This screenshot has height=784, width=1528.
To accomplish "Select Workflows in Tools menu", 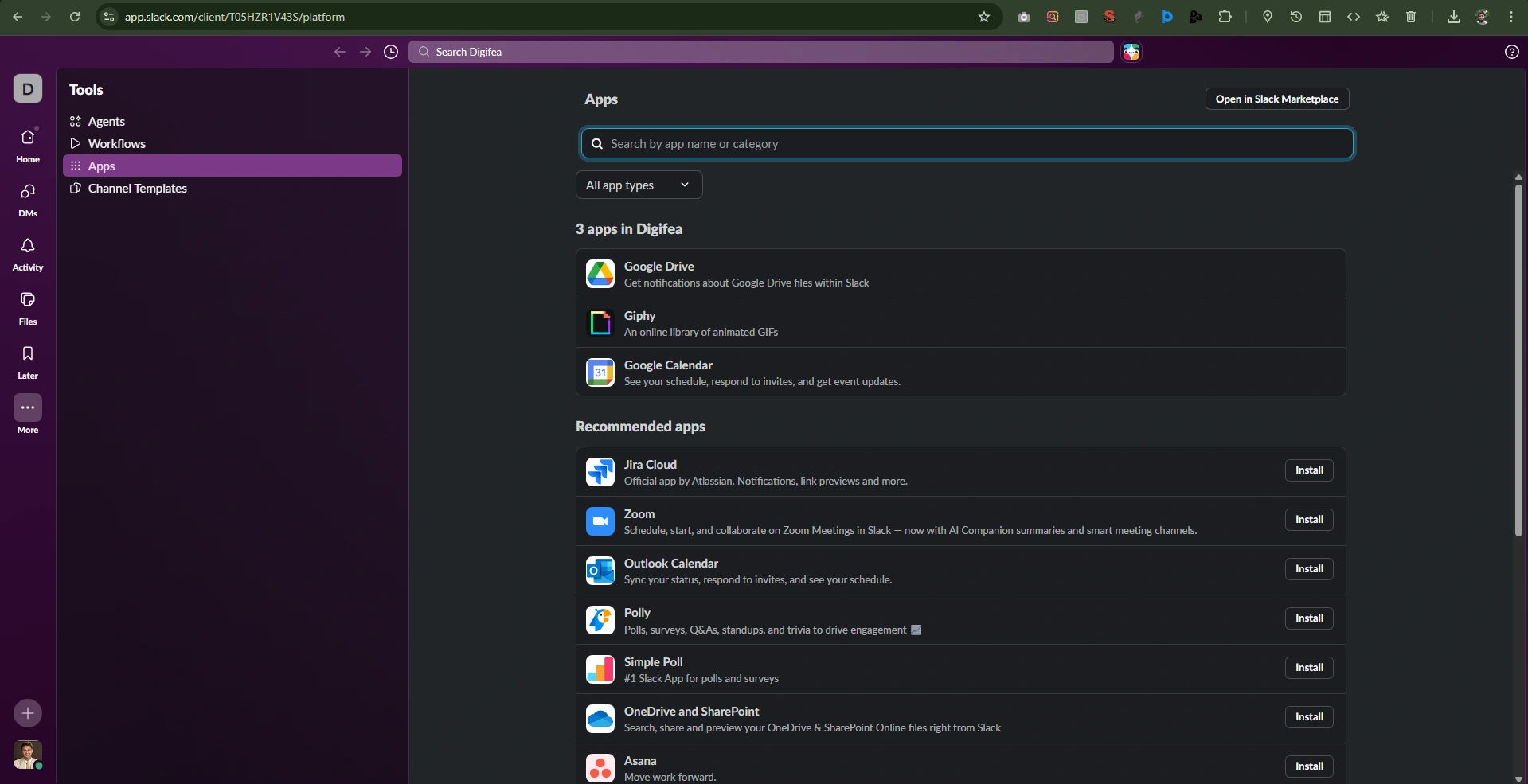I will coord(233,143).
